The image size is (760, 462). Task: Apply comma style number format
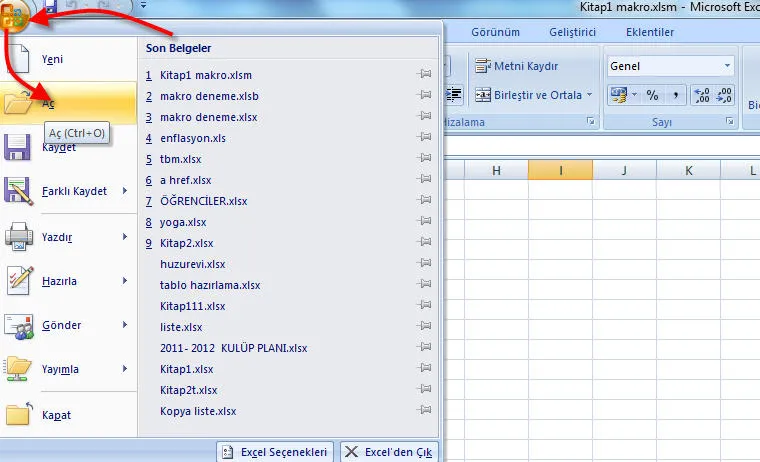[677, 95]
